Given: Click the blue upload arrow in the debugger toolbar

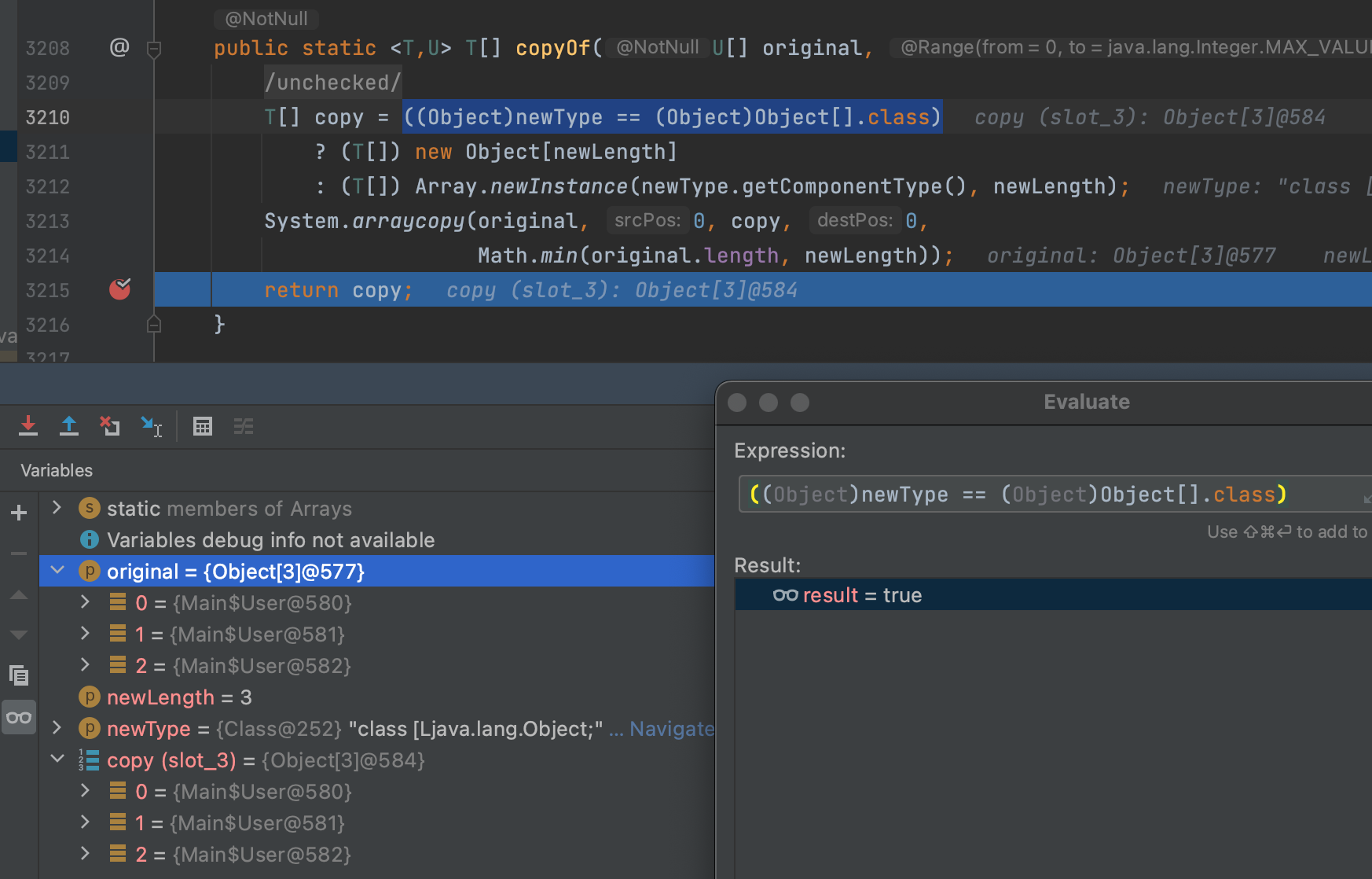Looking at the screenshot, I should click(69, 426).
